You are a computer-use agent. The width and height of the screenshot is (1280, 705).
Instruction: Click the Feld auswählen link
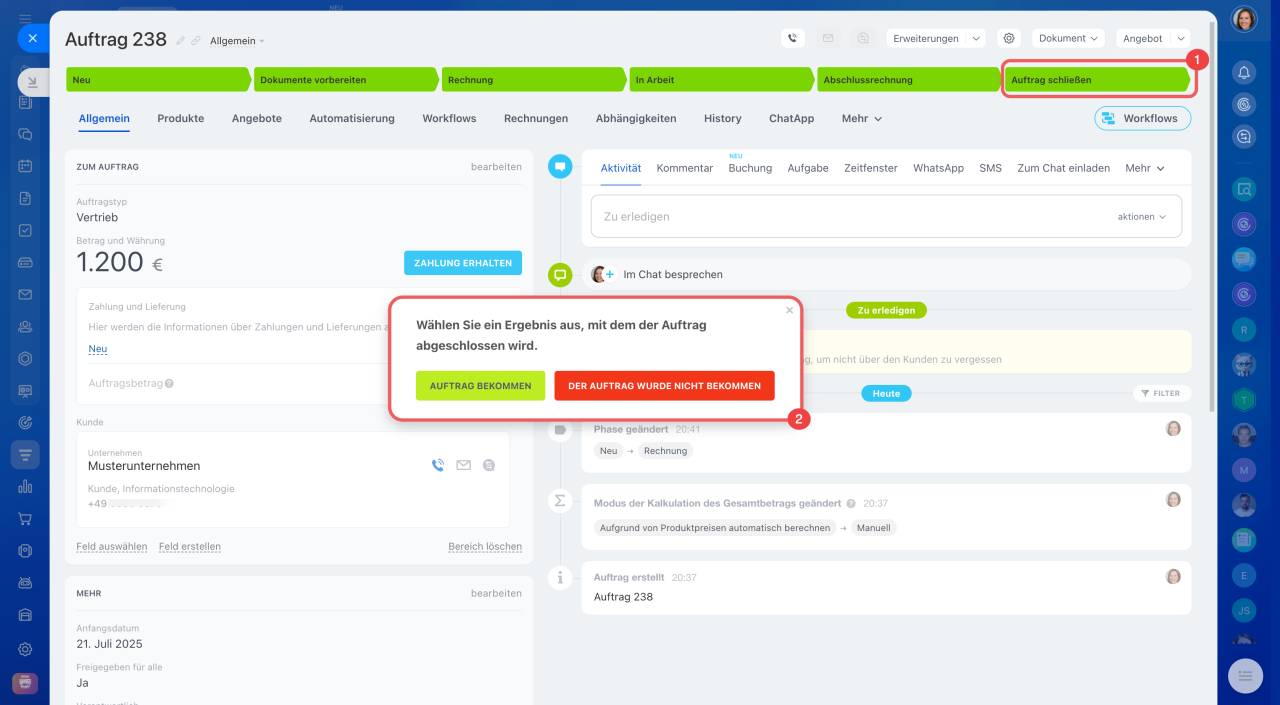click(x=112, y=547)
